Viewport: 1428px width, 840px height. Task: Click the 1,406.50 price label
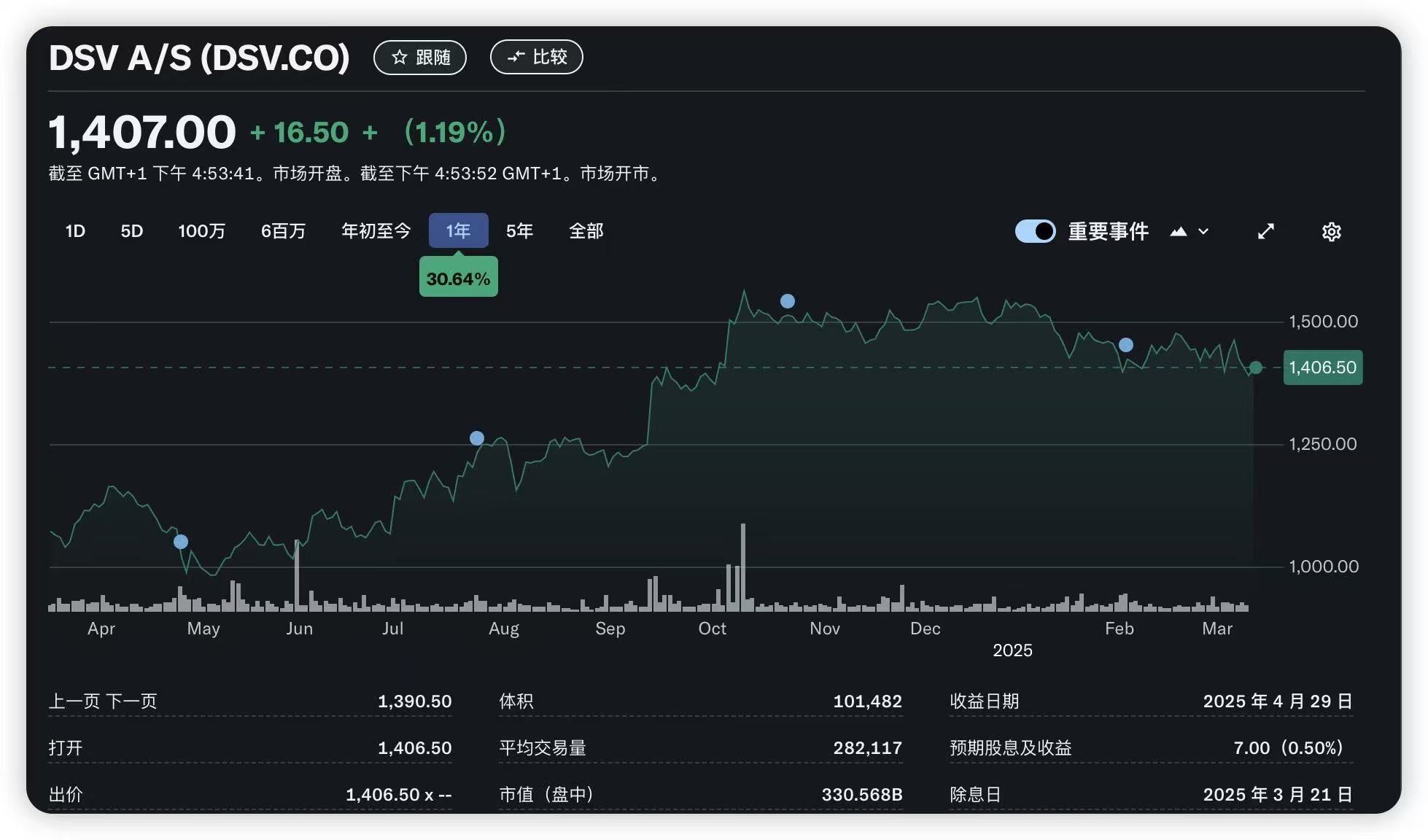[1322, 367]
